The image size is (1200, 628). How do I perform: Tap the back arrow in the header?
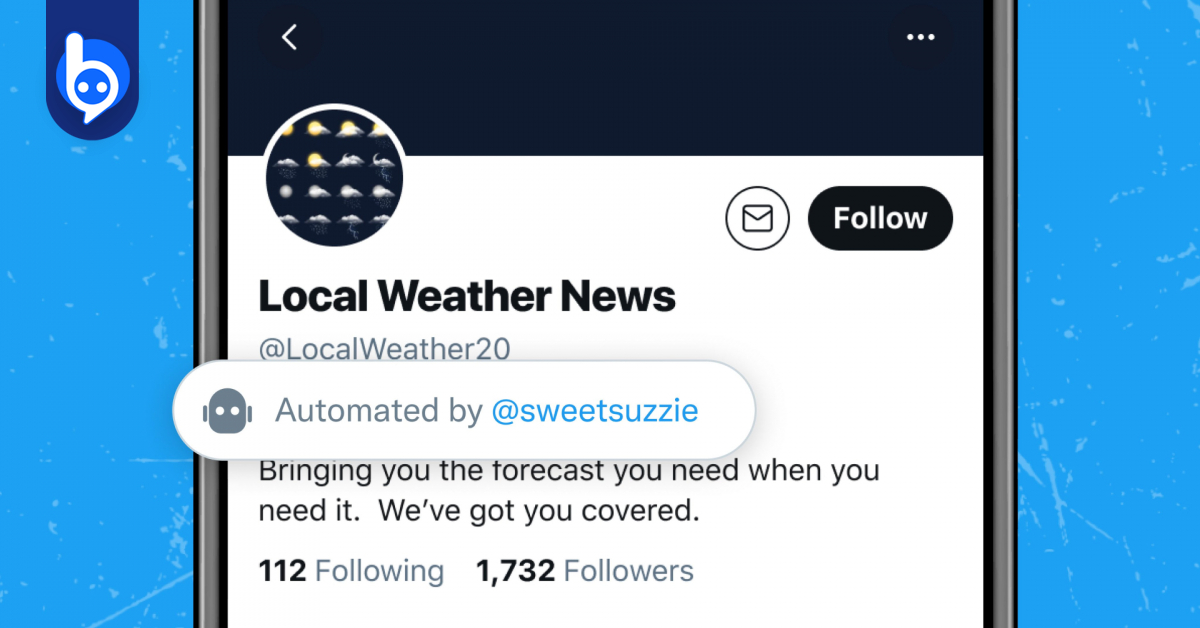point(290,38)
